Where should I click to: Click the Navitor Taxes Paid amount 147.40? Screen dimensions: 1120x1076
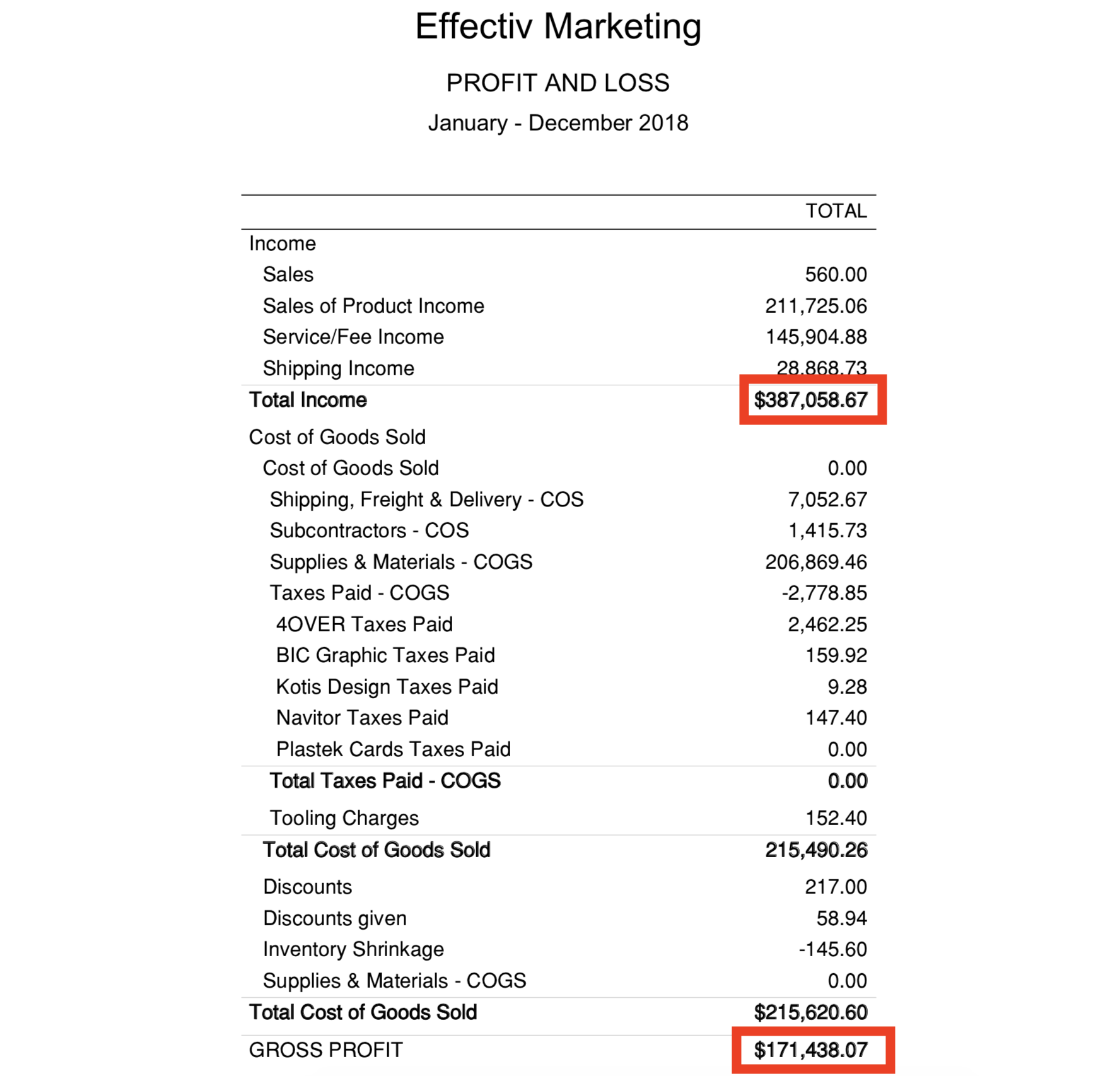click(x=836, y=718)
